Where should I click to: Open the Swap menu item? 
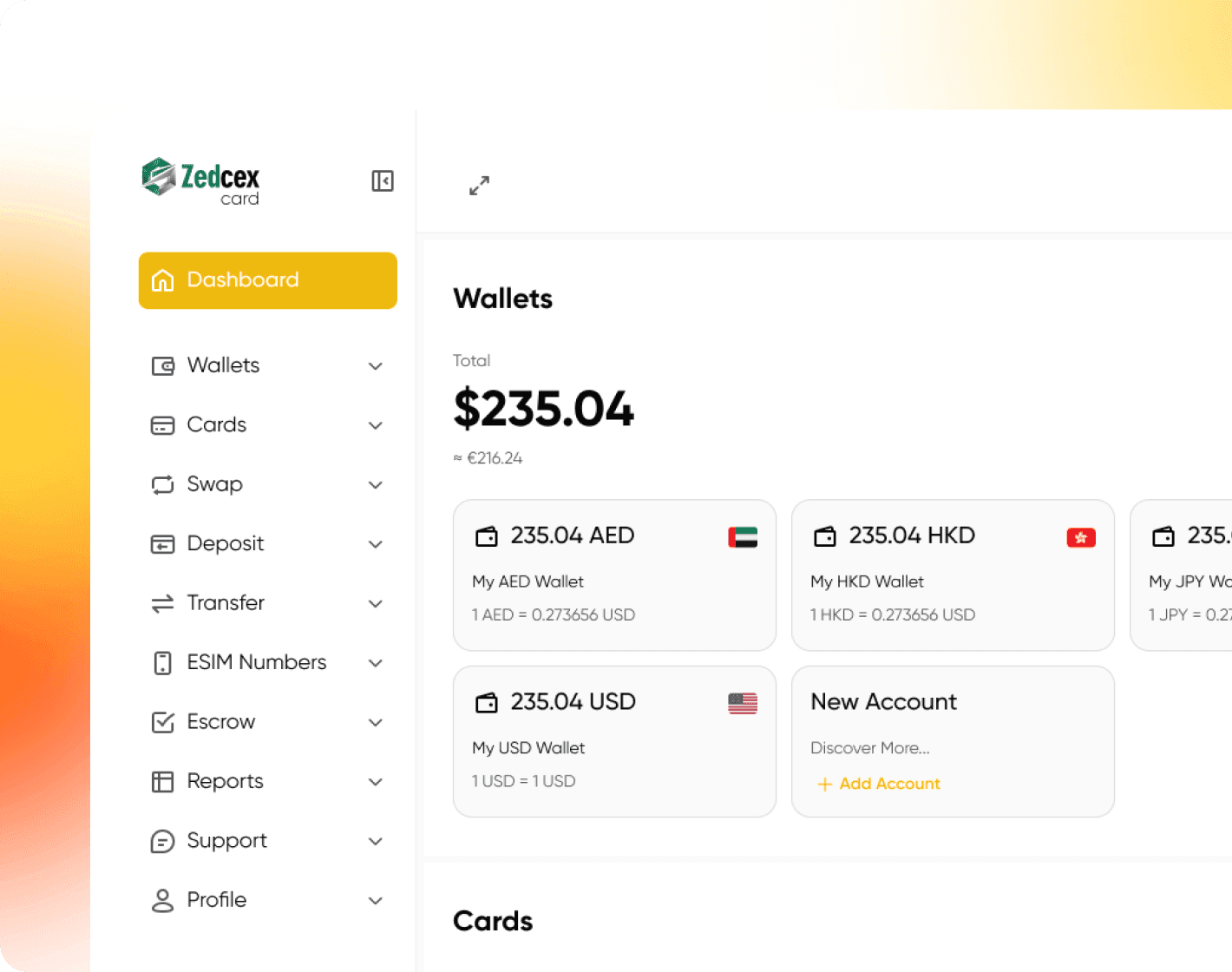pyautogui.click(x=215, y=484)
